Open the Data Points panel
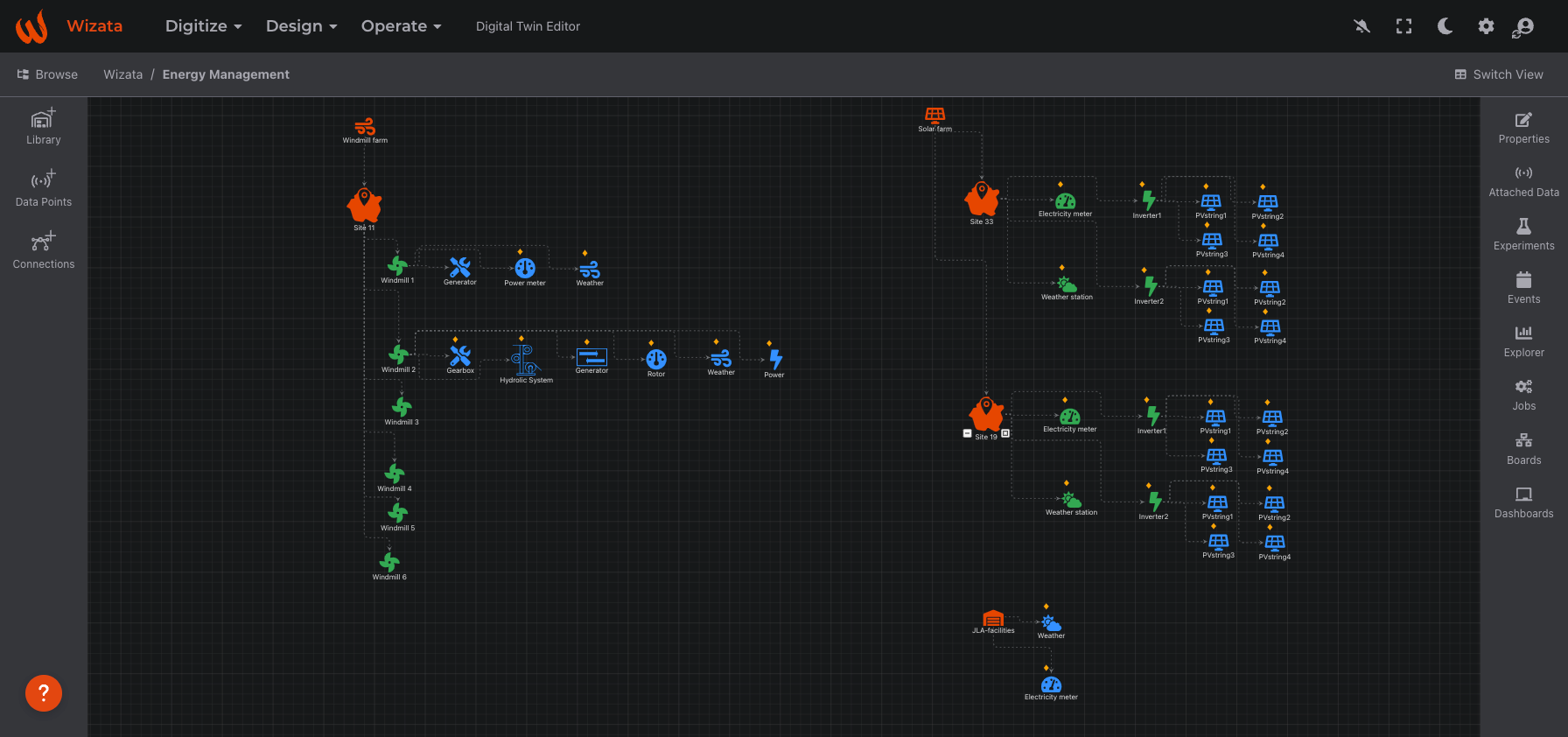Image resolution: width=1568 pixels, height=737 pixels. point(44,189)
